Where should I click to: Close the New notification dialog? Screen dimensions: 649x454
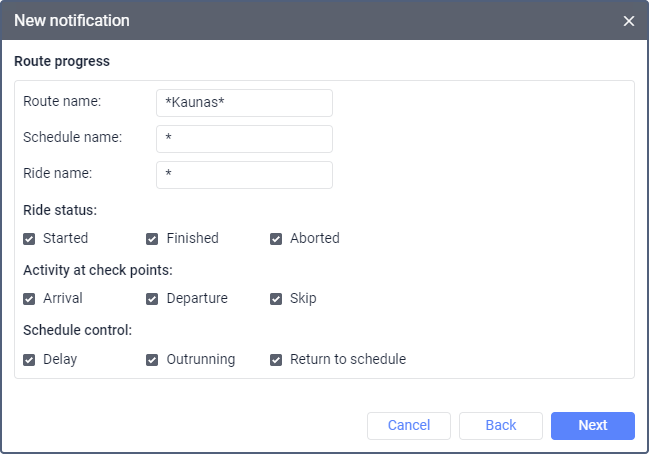pyautogui.click(x=629, y=21)
